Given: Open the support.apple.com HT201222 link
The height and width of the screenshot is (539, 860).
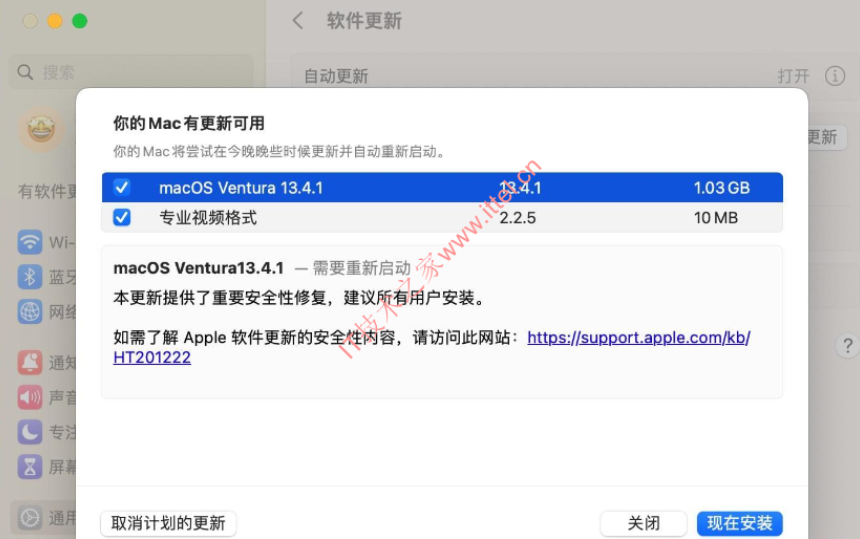Looking at the screenshot, I should pyautogui.click(x=432, y=347).
